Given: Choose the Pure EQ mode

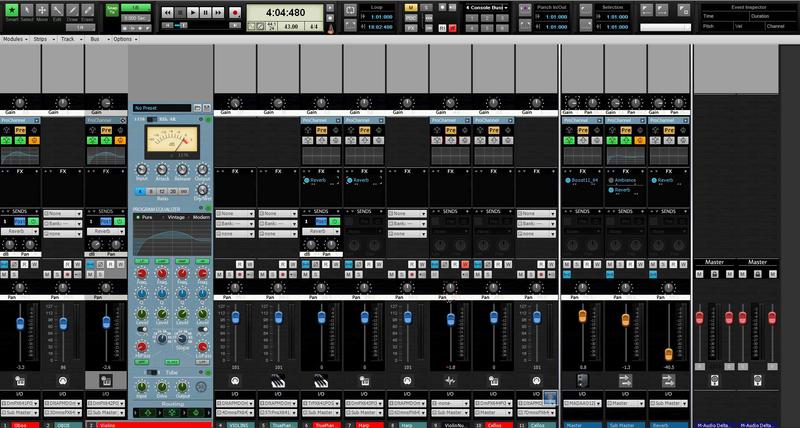Looking at the screenshot, I should pos(144,217).
